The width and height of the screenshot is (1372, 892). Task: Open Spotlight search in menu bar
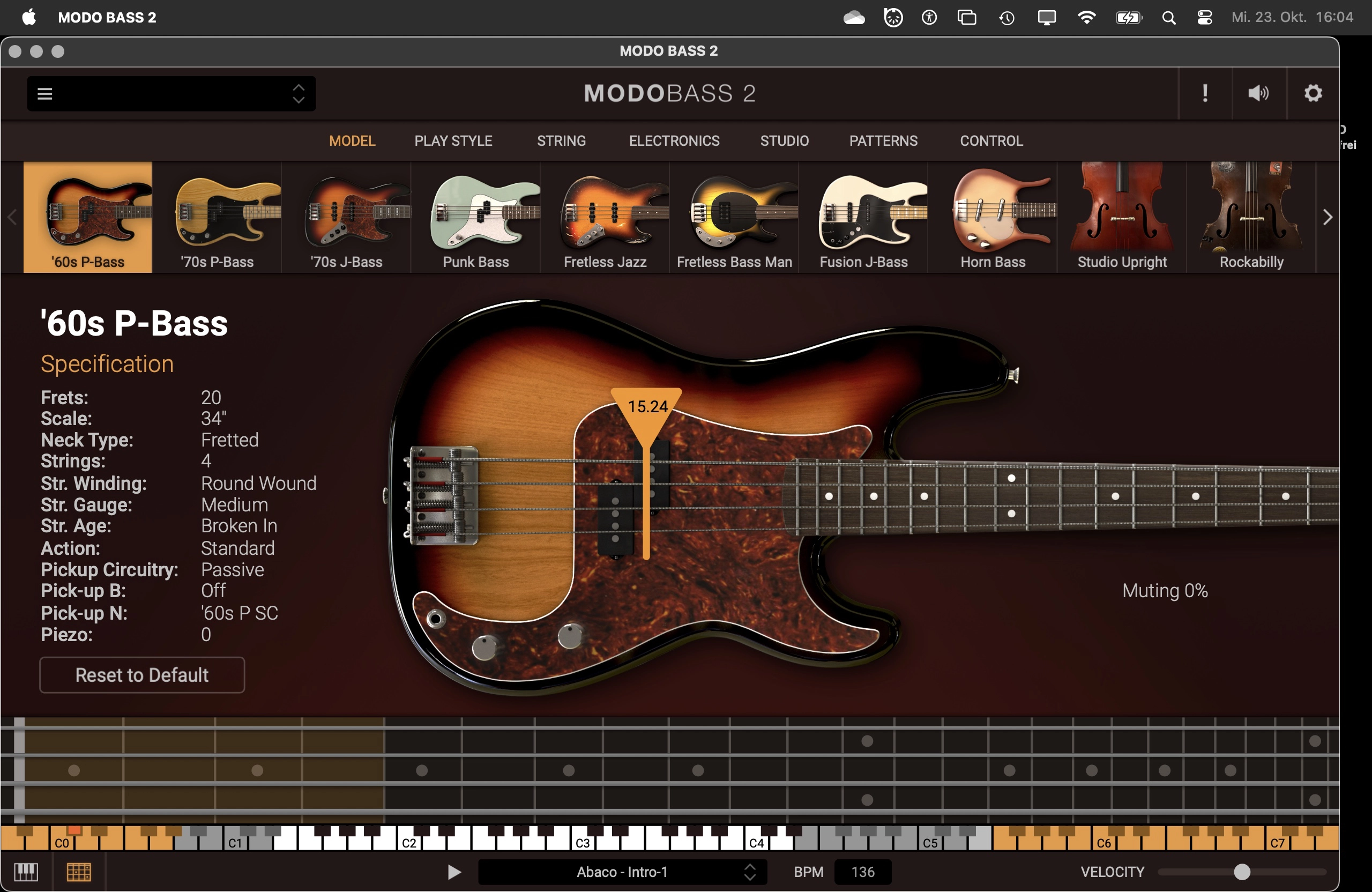coord(1168,17)
